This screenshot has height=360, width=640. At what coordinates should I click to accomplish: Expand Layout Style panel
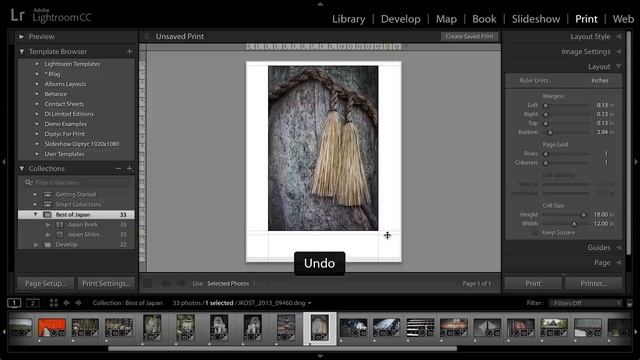click(619, 37)
